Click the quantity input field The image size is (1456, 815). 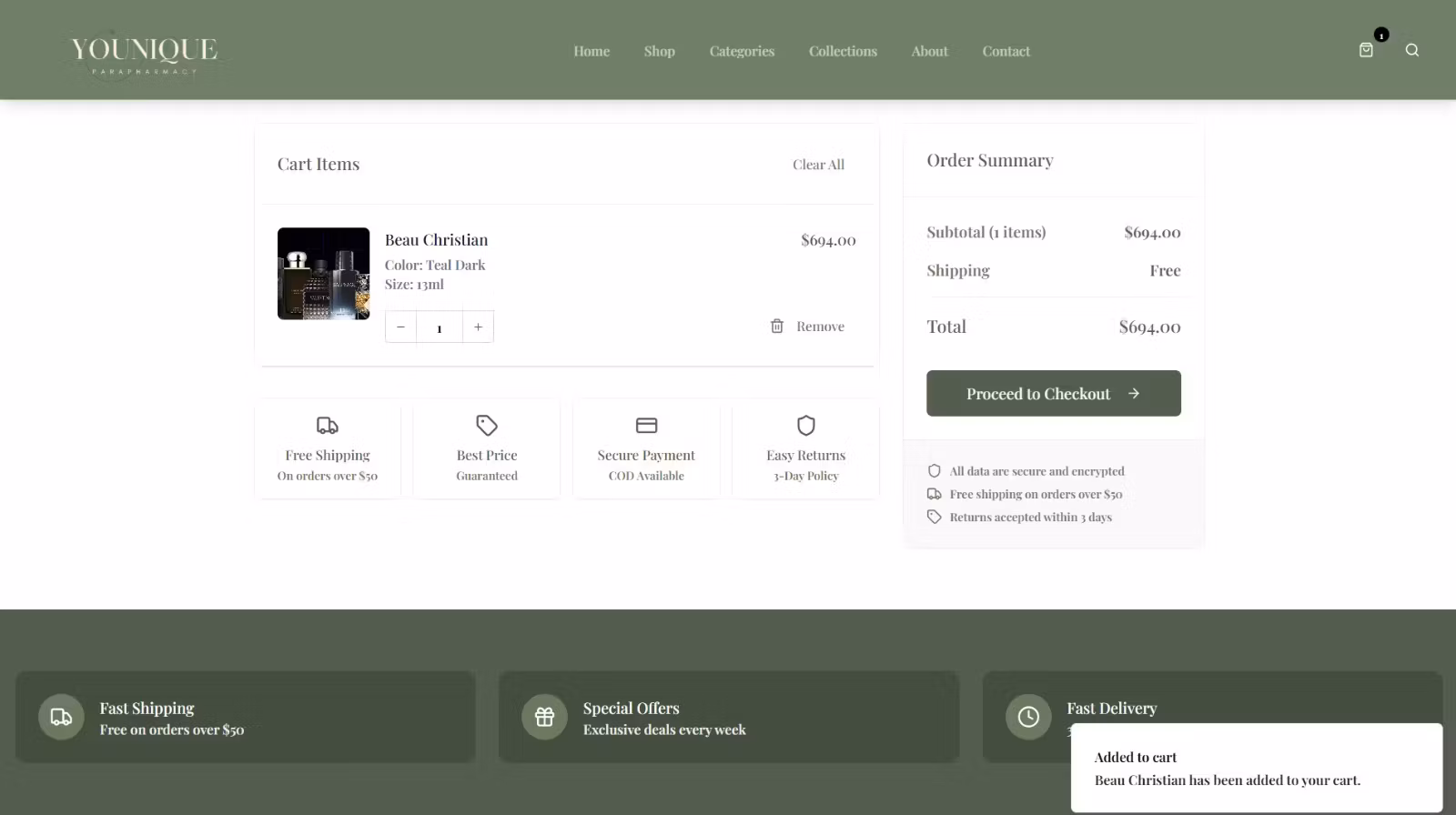pos(440,327)
